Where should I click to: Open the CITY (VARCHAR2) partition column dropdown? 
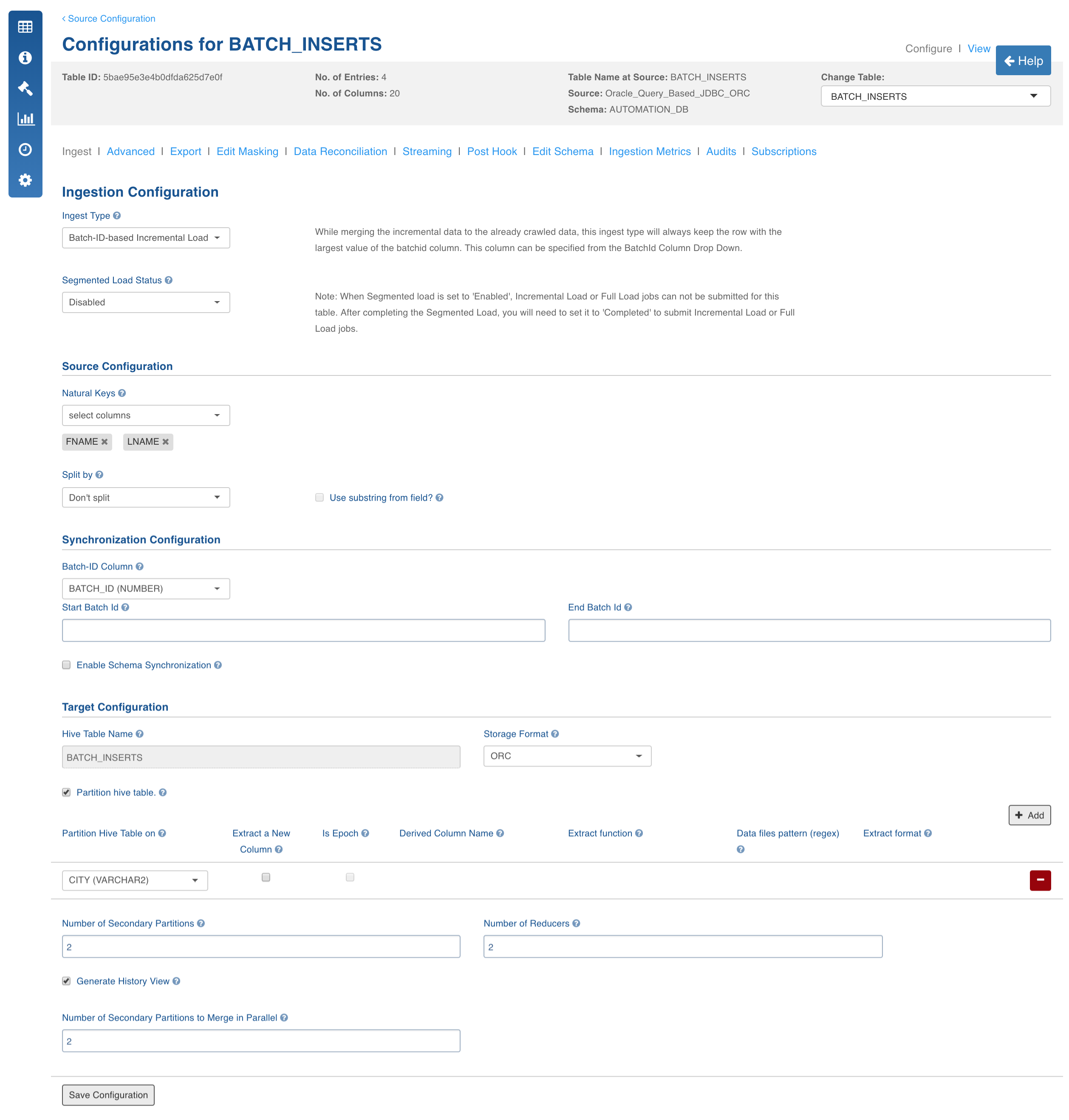click(x=135, y=880)
